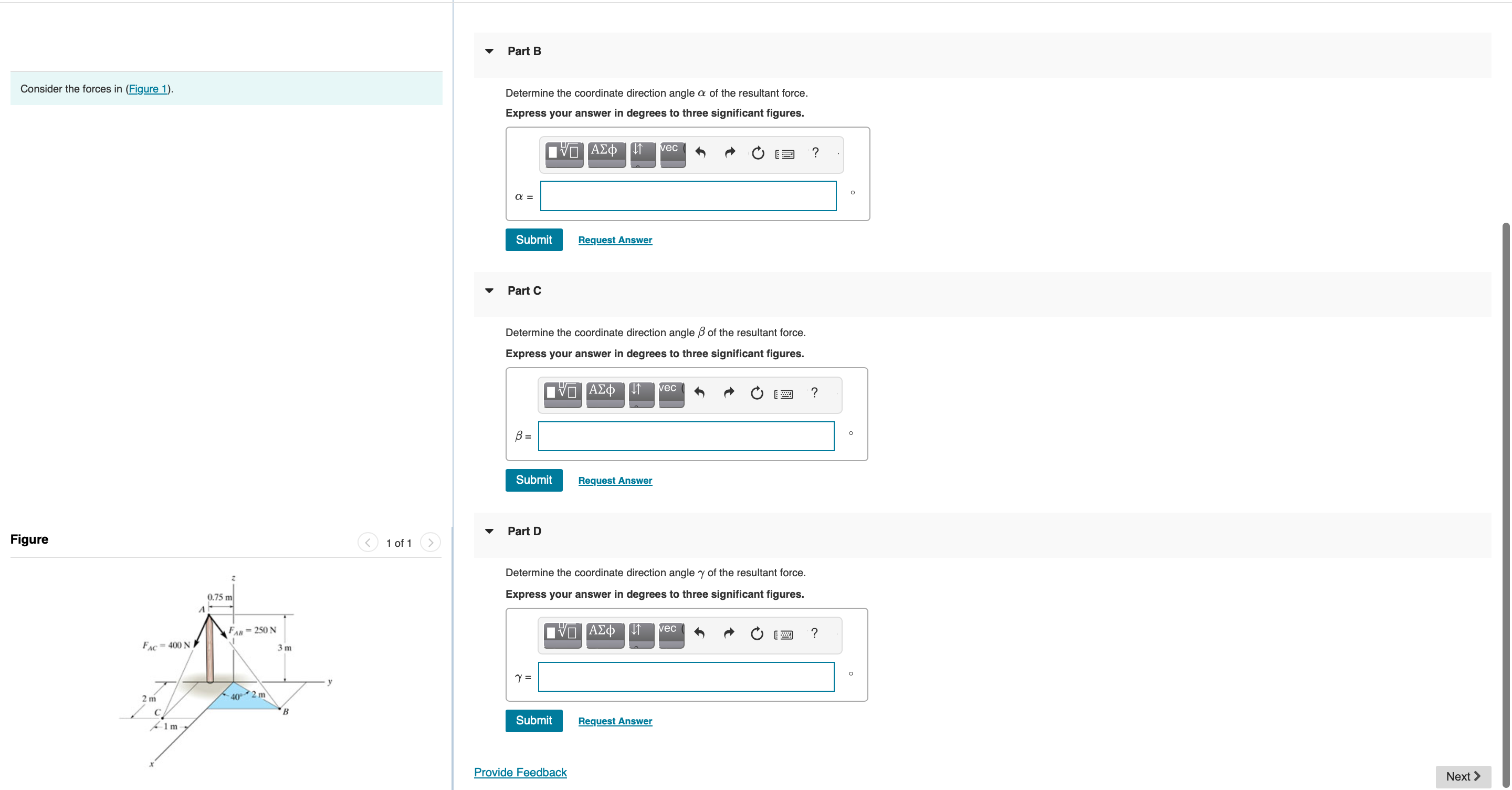The height and width of the screenshot is (790, 1512).
Task: Click the undo arrow in Part B toolbar
Action: point(700,153)
